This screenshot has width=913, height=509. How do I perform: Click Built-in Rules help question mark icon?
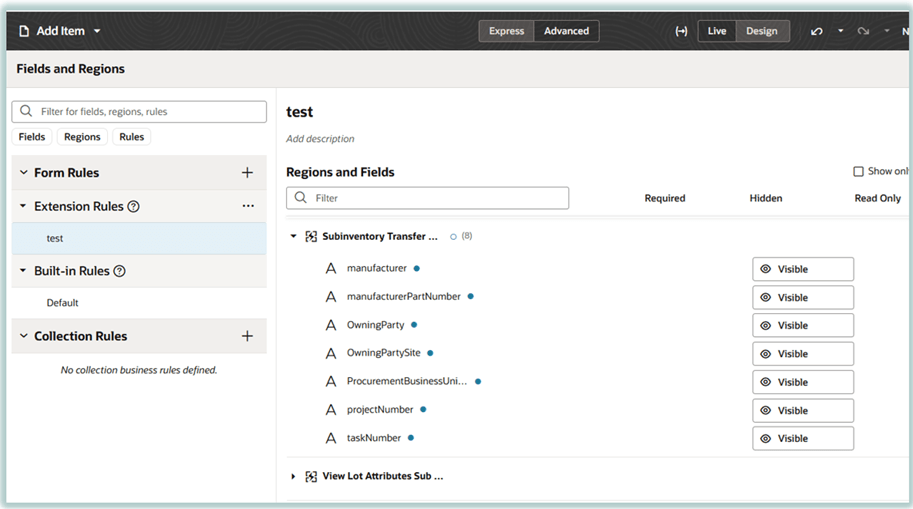pos(119,271)
